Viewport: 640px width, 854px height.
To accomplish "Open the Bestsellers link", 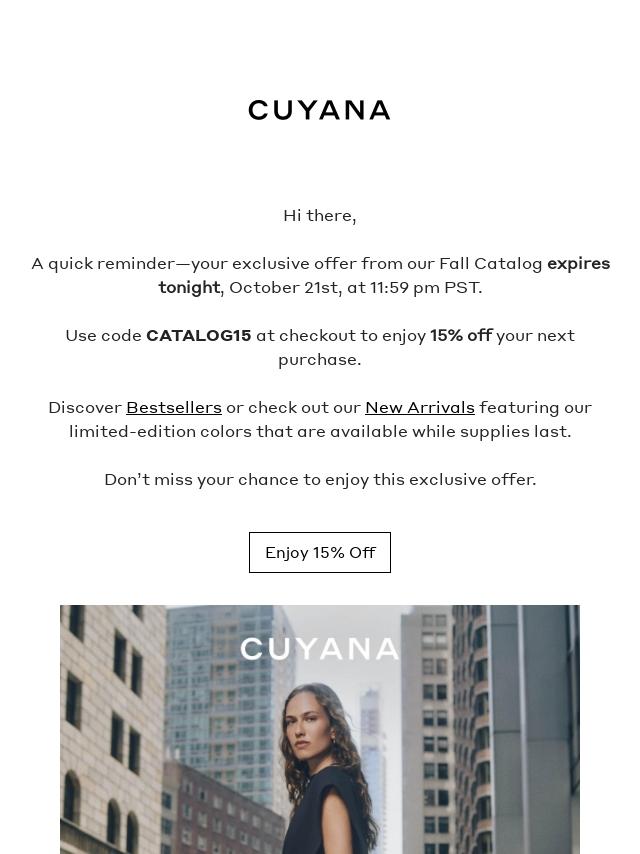I will pyautogui.click(x=174, y=407).
